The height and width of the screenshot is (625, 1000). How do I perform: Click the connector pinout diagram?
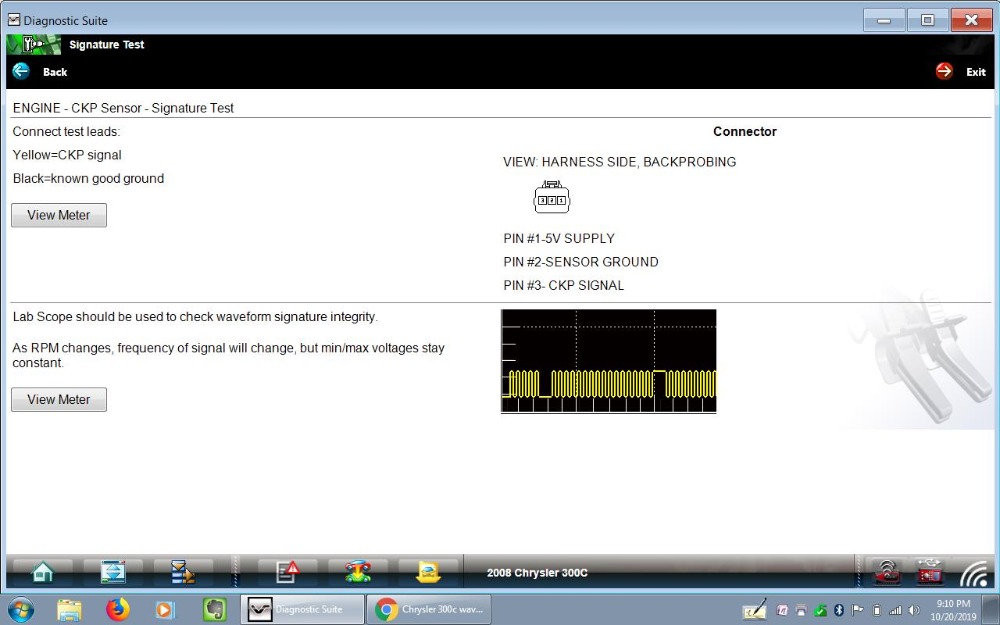(x=552, y=197)
